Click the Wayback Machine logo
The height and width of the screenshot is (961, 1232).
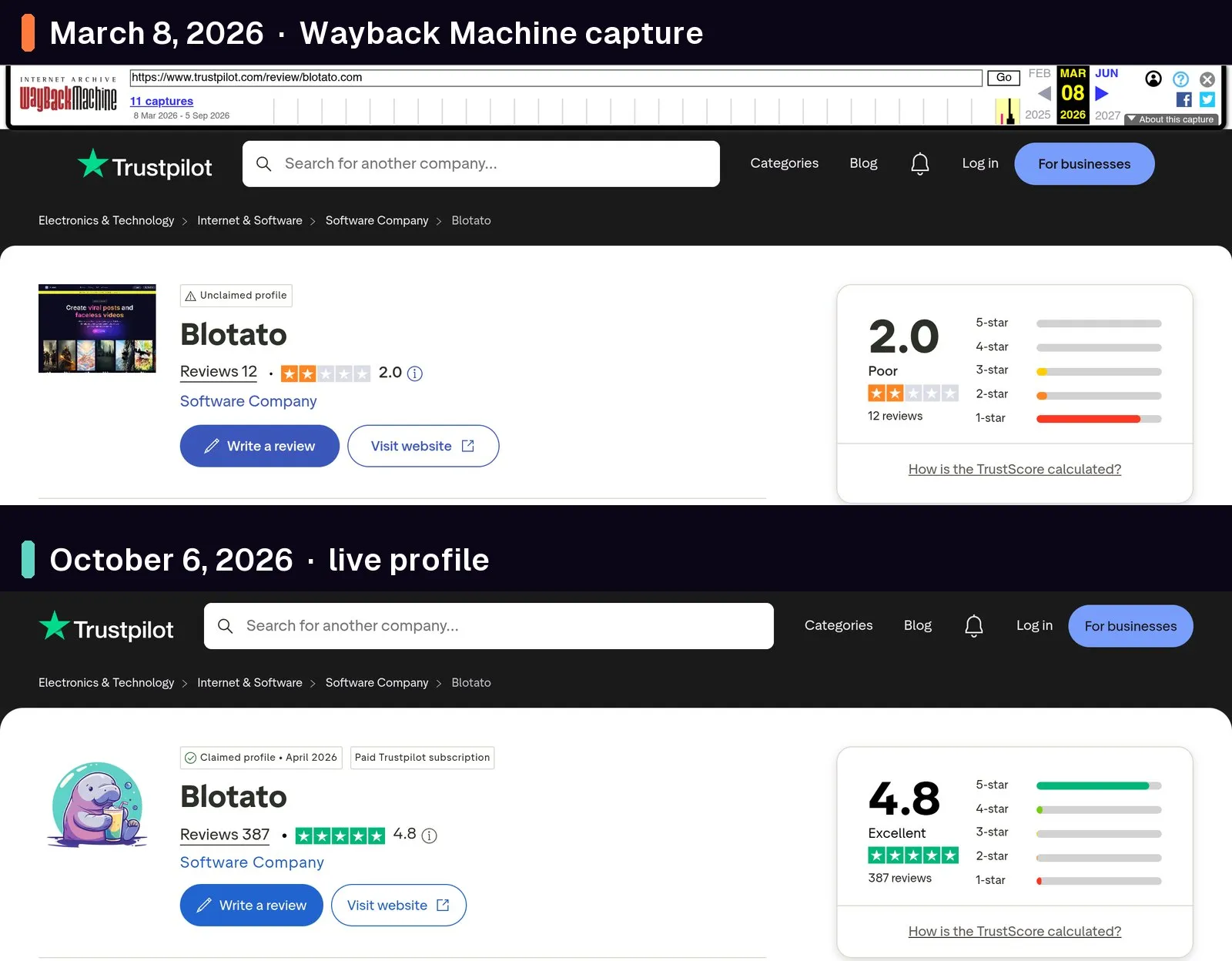point(69,95)
